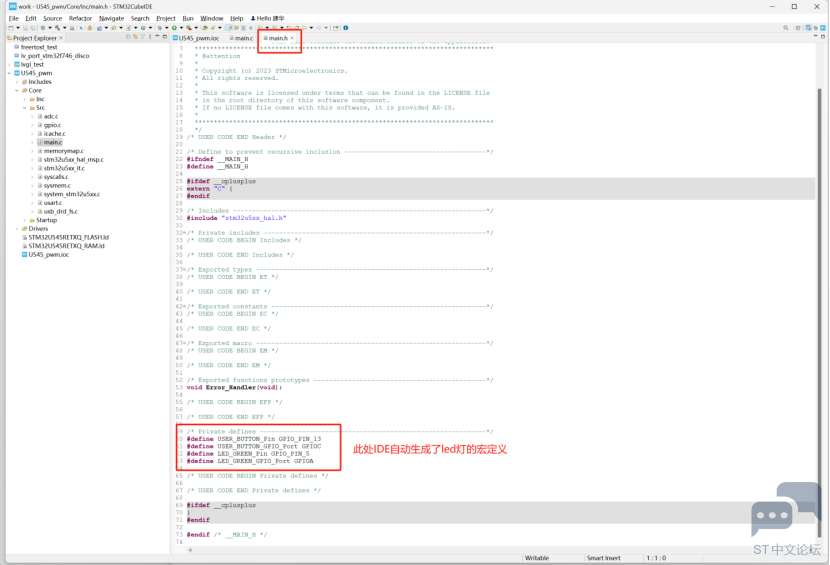Open the Source menu

click(x=52, y=18)
